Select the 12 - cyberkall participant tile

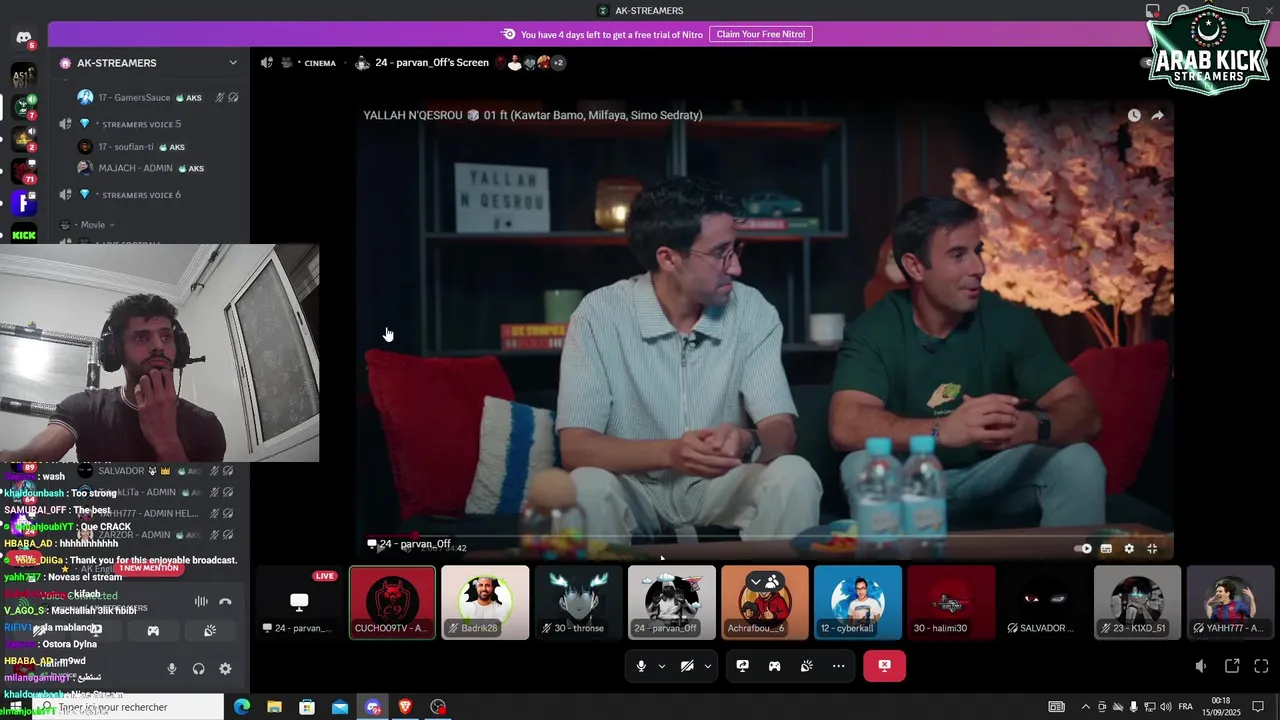pos(857,602)
